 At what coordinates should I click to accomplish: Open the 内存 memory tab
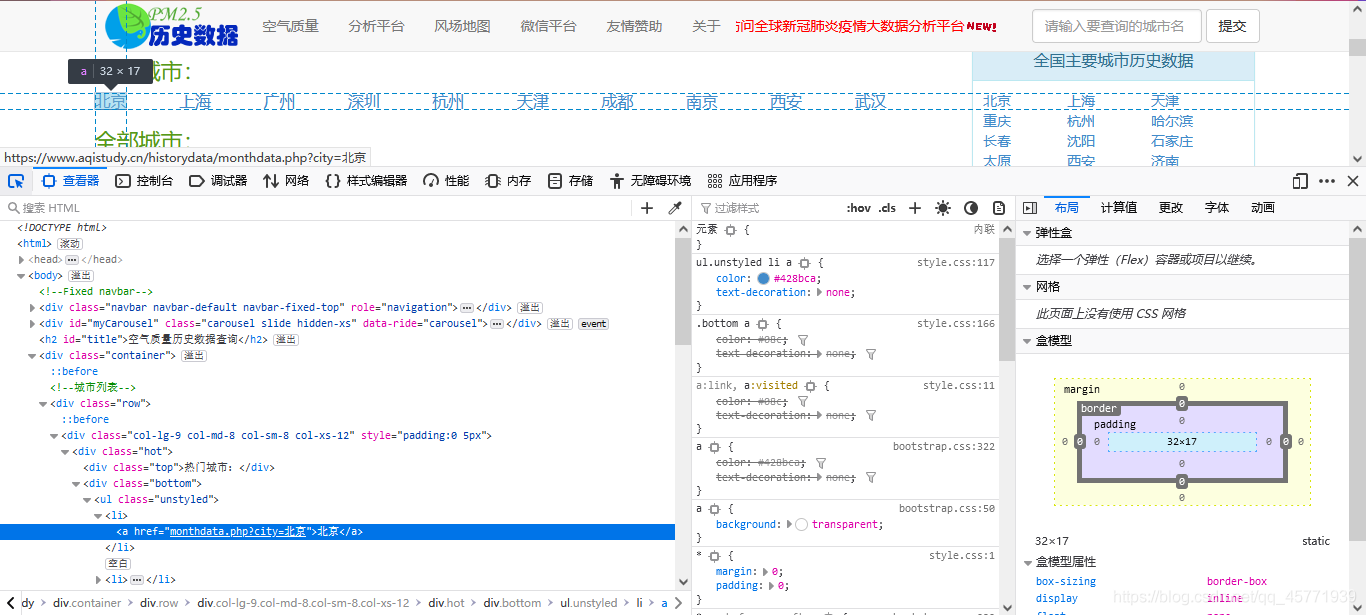508,181
